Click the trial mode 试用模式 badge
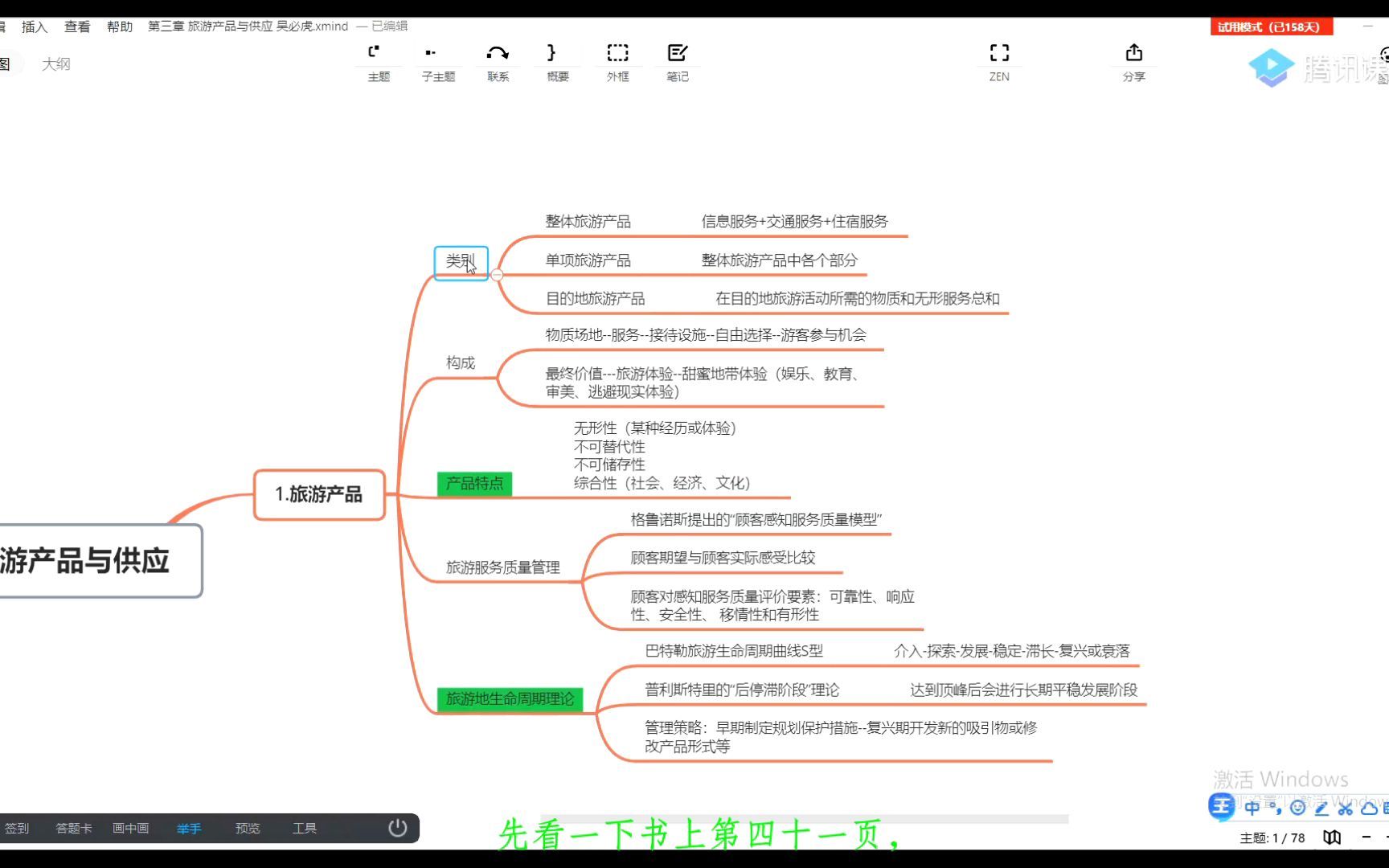The image size is (1389, 868). pos(1272,27)
